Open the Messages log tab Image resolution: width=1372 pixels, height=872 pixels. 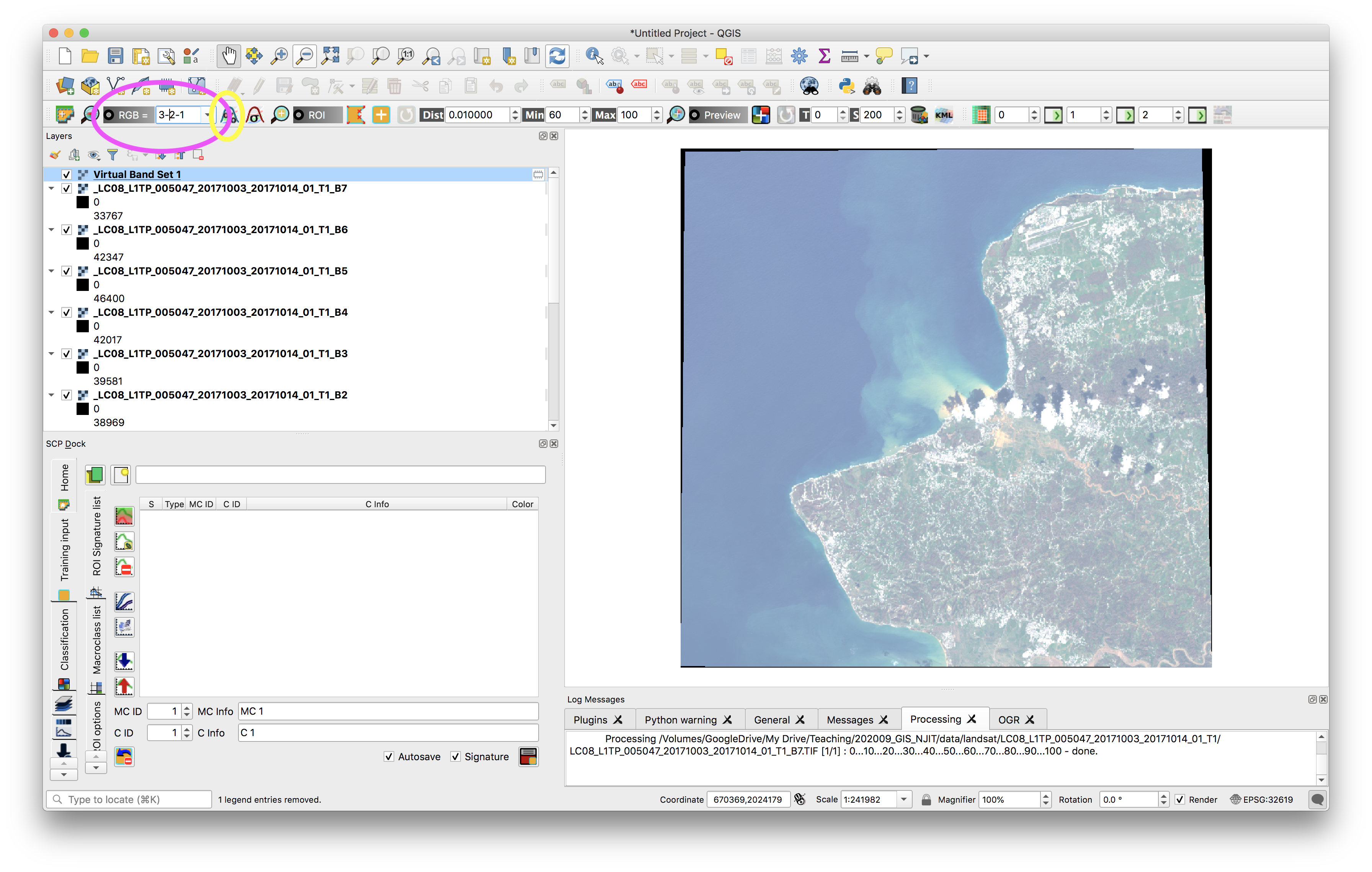tap(849, 719)
